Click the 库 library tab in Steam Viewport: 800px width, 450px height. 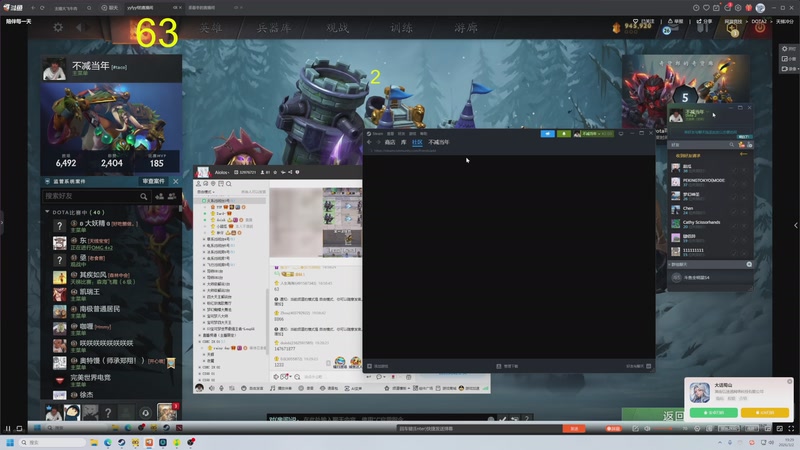[x=404, y=142]
